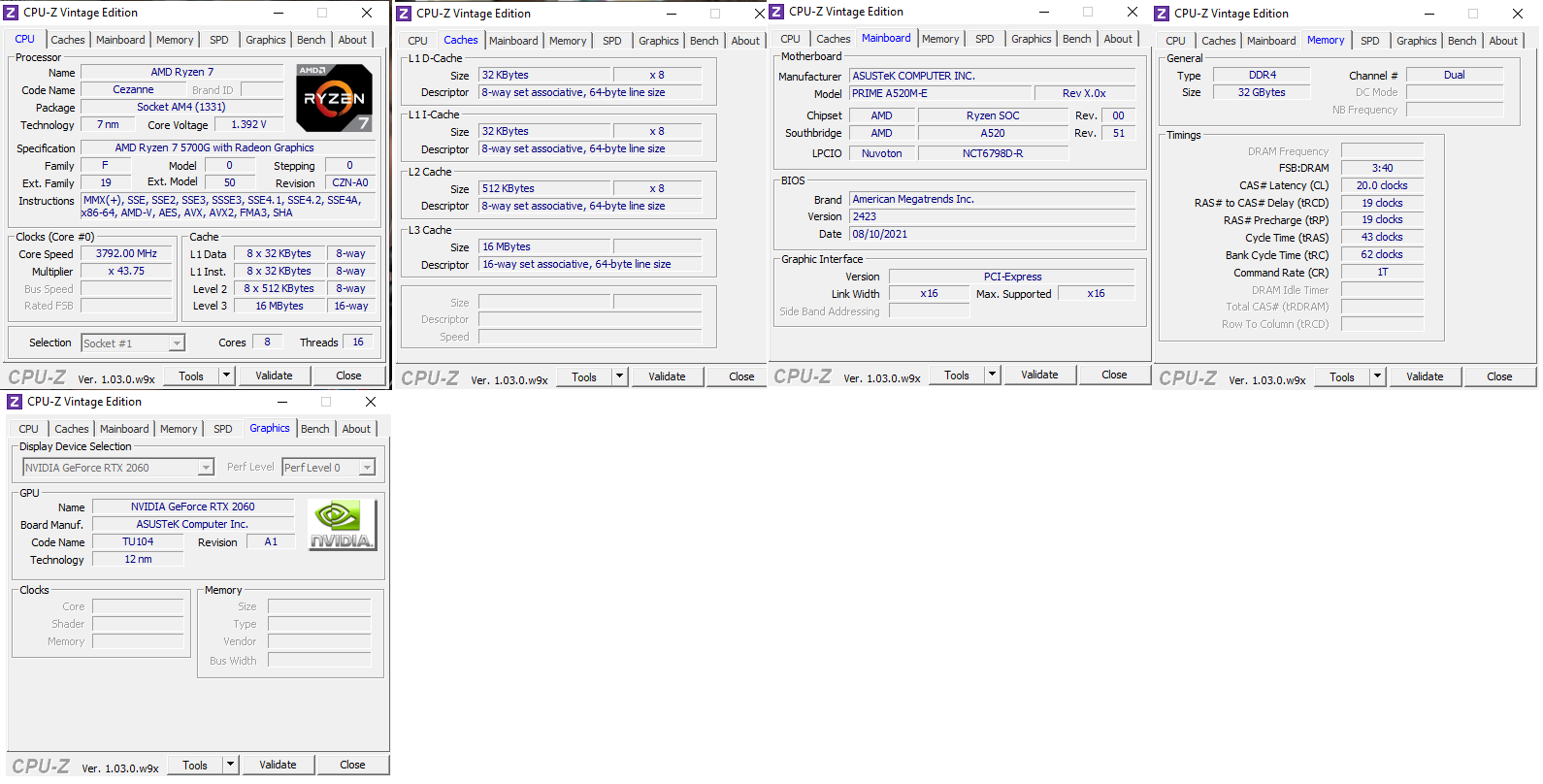The width and height of the screenshot is (1543, 784).
Task: Select CPU tab in Graphics window
Action: [x=29, y=429]
